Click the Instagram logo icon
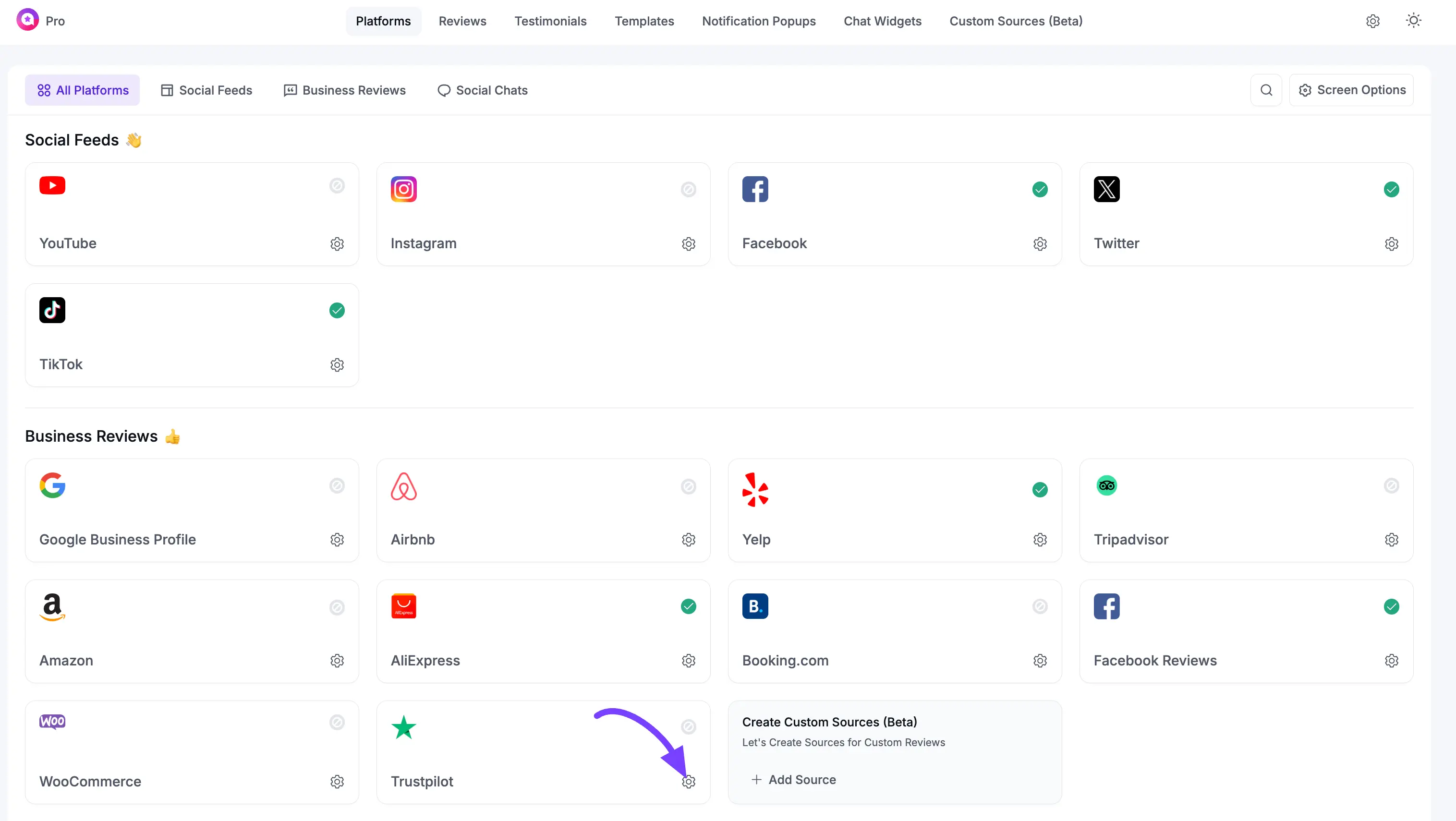 pos(403,189)
